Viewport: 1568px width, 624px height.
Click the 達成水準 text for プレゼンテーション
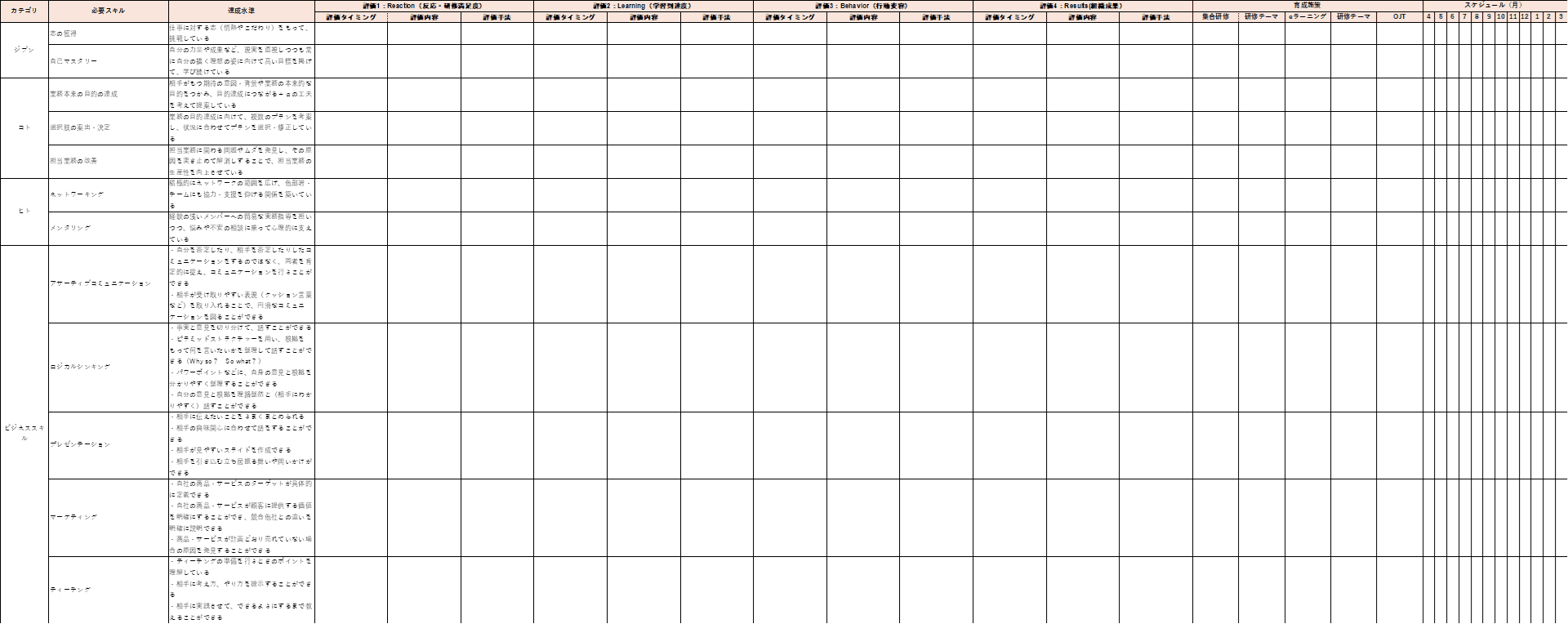242,444
